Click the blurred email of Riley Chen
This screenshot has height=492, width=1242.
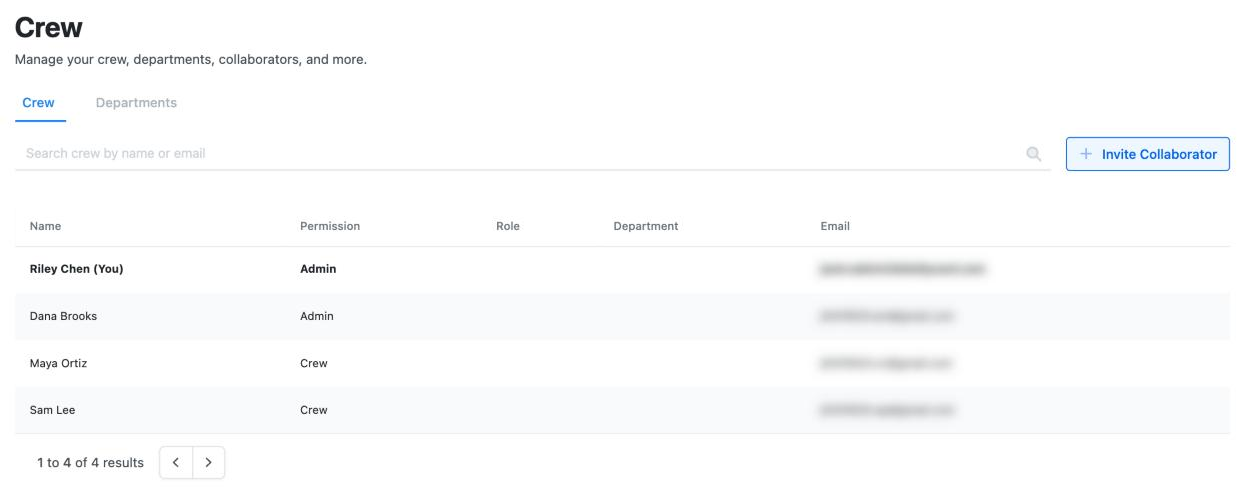tap(903, 269)
